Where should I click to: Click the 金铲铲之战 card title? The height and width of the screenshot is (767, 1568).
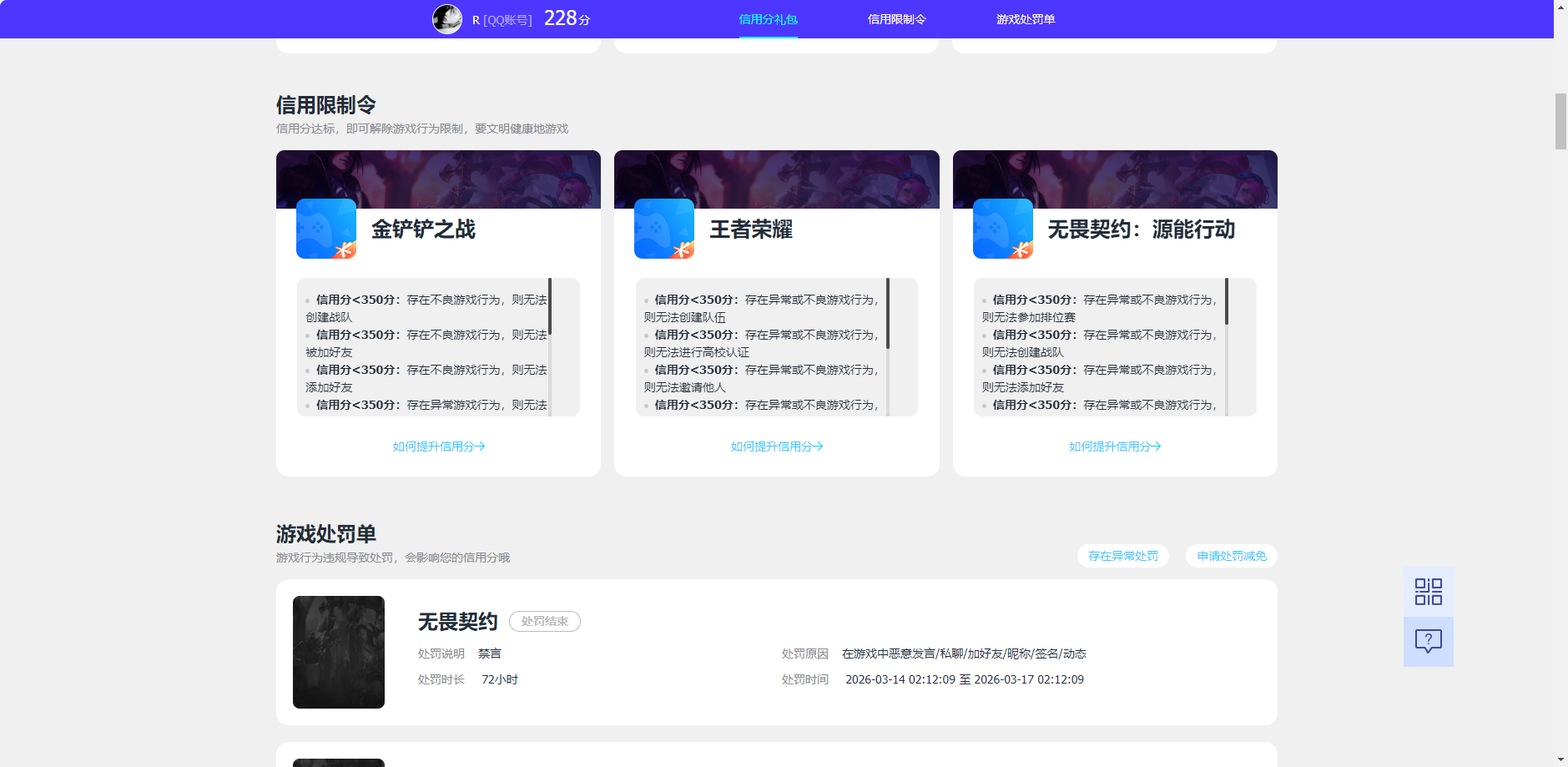(423, 230)
